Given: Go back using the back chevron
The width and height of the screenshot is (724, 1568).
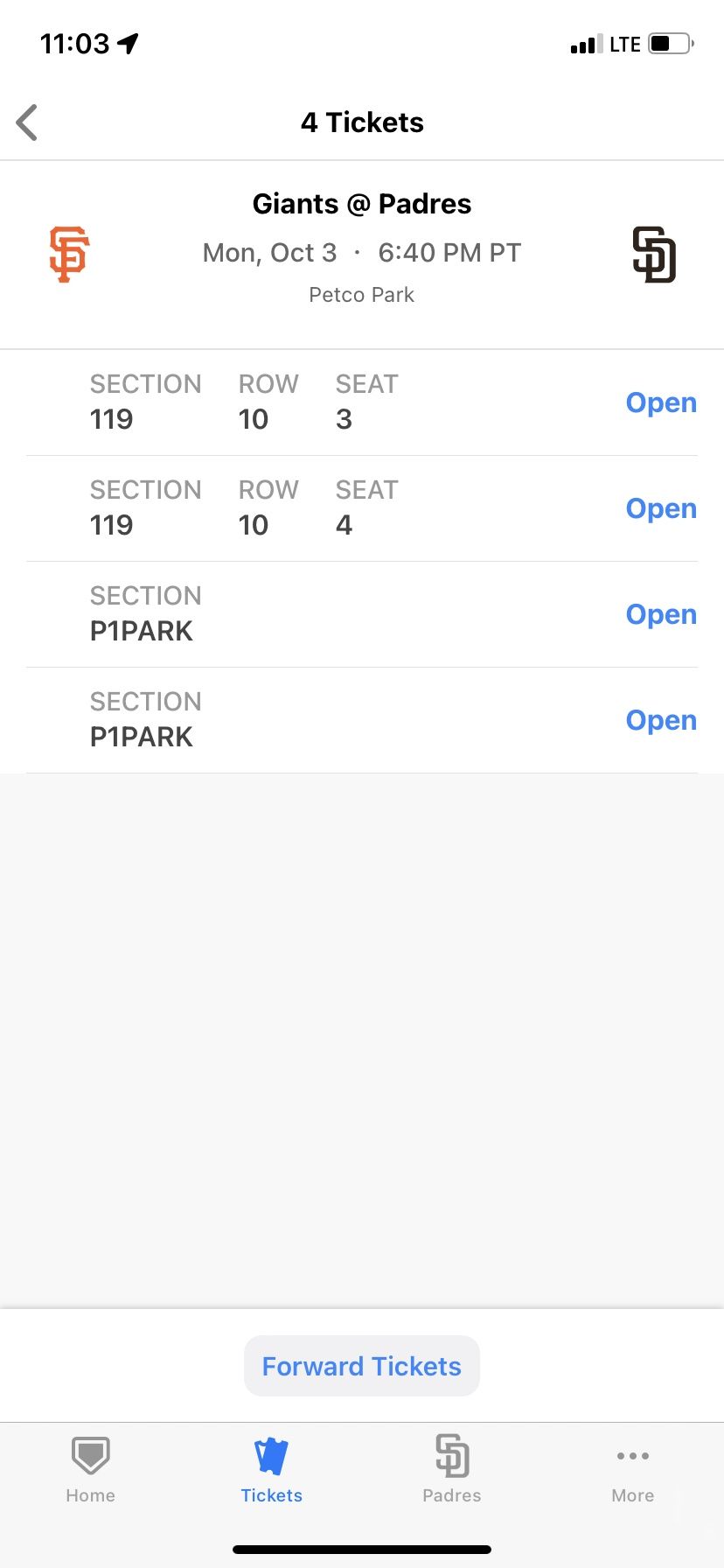Looking at the screenshot, I should [28, 122].
